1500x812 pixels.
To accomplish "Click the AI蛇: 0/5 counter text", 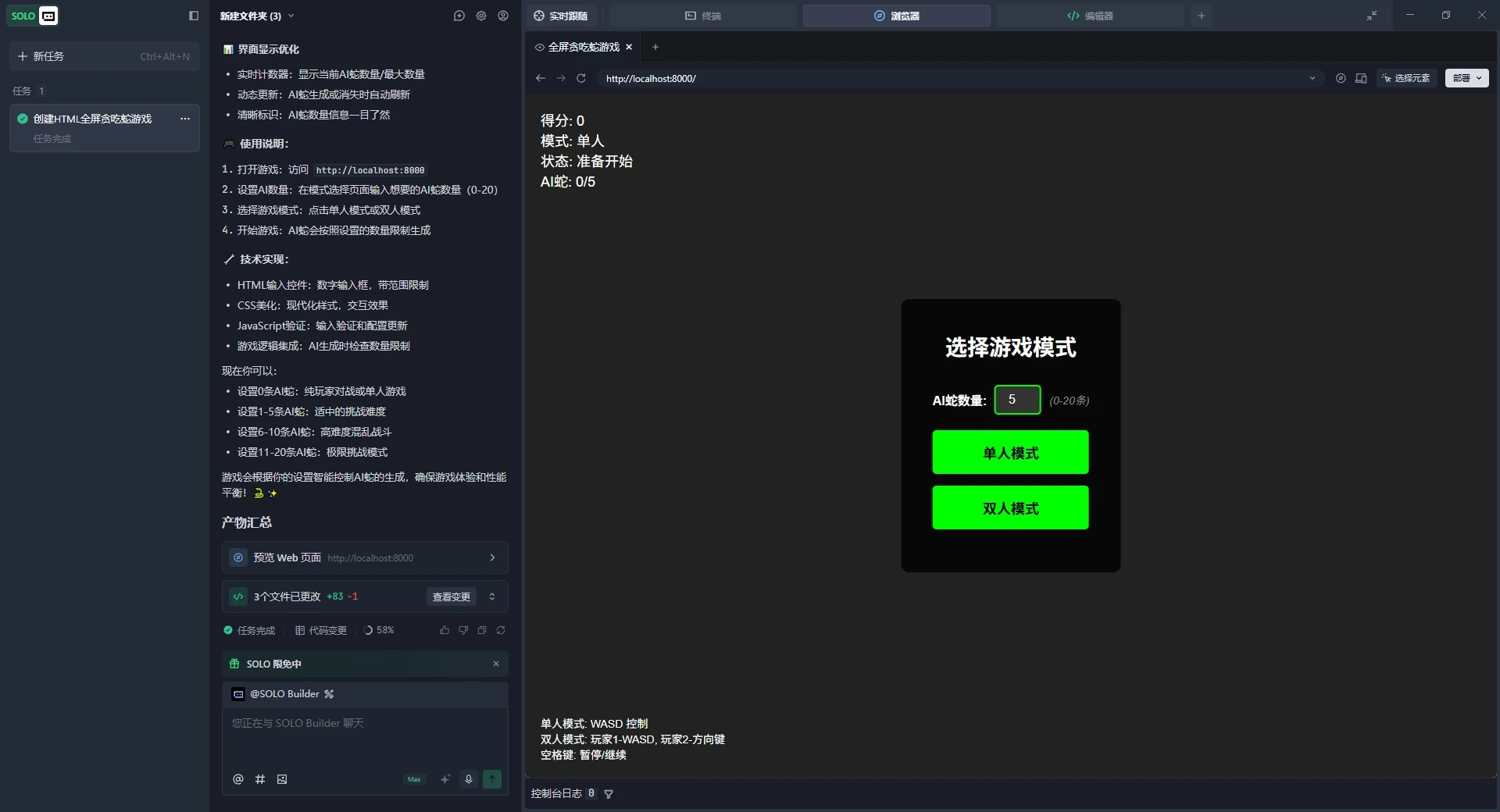I will (568, 182).
